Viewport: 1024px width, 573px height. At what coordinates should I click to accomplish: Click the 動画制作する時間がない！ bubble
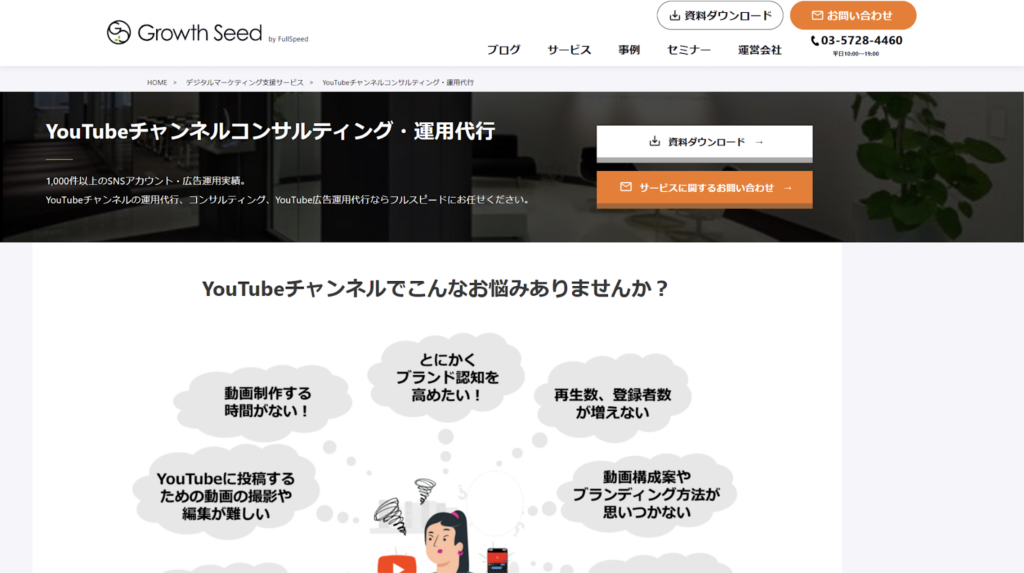(x=263, y=402)
